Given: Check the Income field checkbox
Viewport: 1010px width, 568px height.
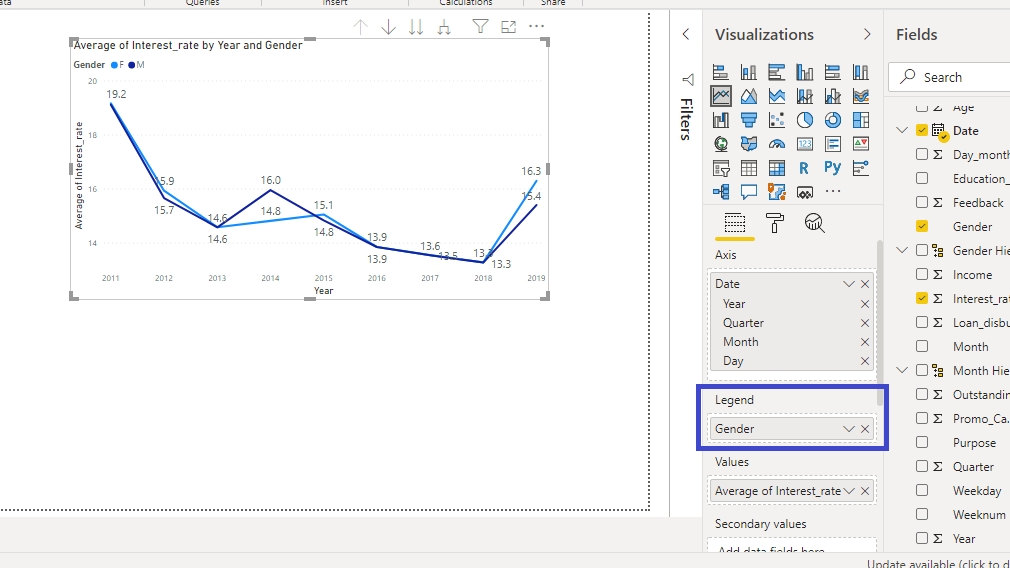Looking at the screenshot, I should [922, 275].
